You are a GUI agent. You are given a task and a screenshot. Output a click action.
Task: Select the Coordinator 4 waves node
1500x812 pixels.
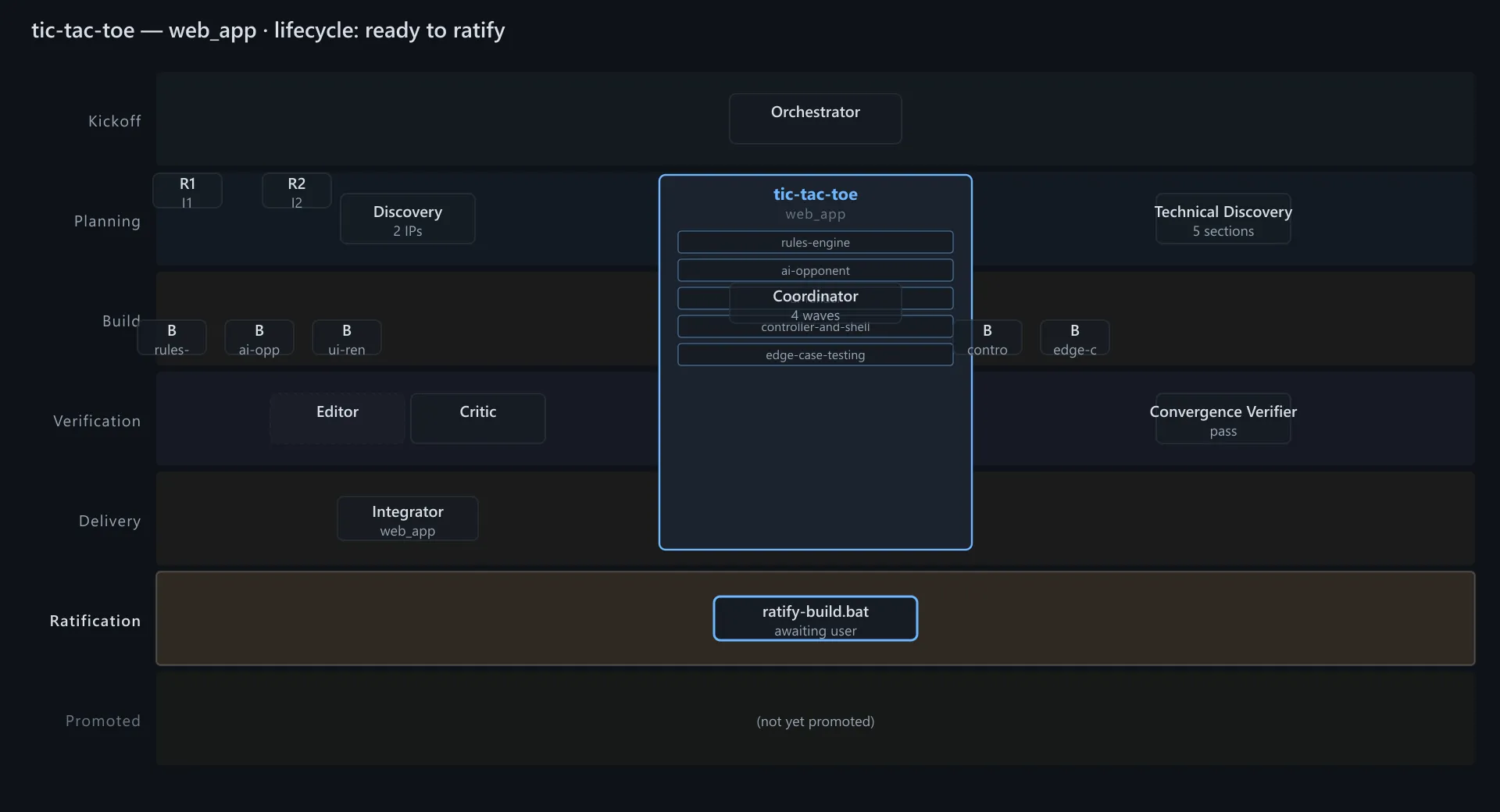(815, 304)
